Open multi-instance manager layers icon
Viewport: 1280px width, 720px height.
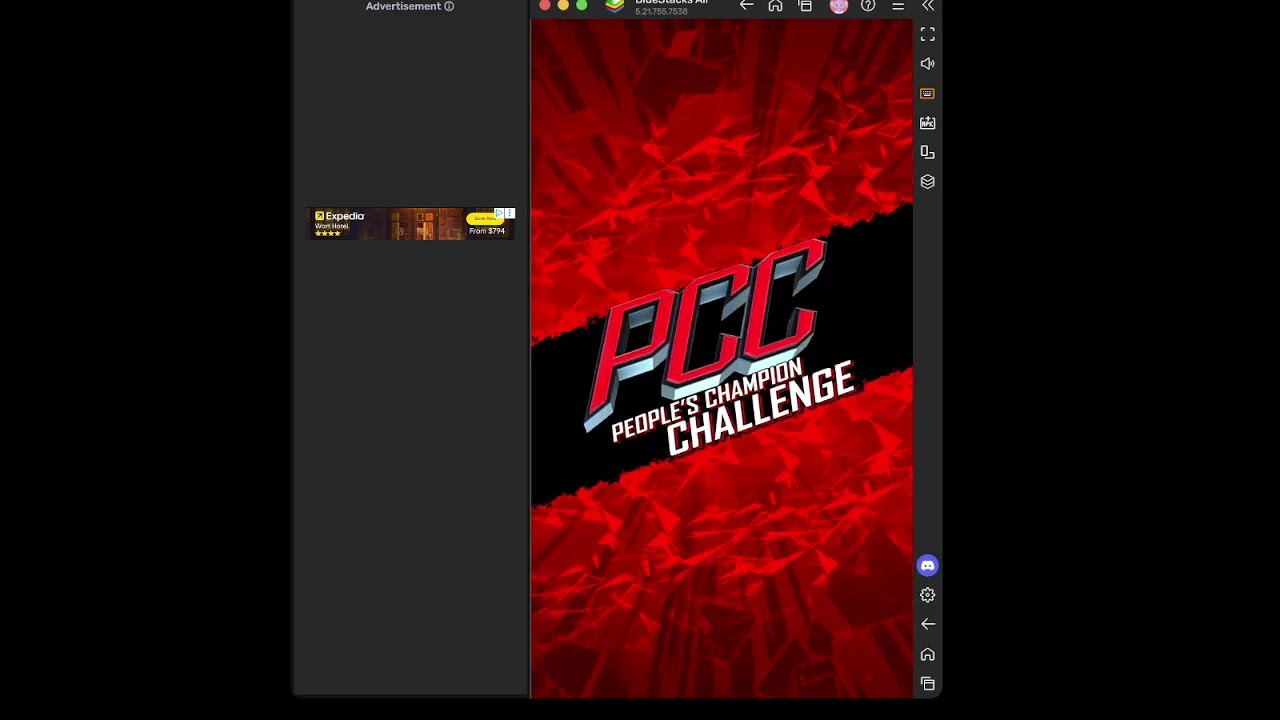[927, 181]
